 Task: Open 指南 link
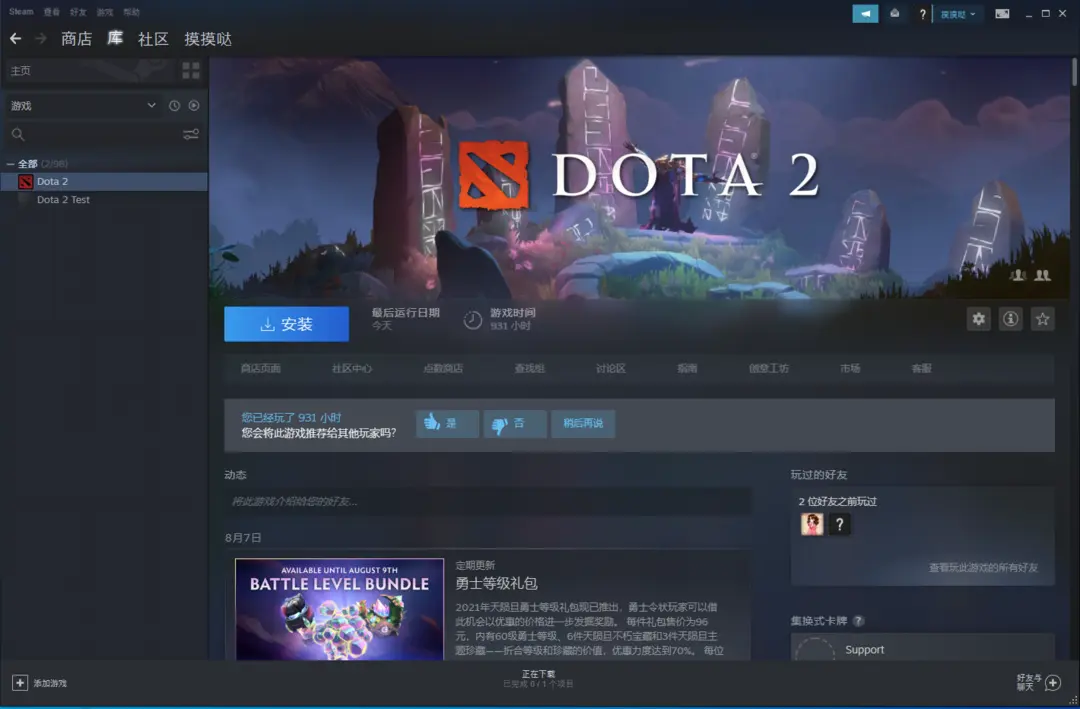point(687,369)
